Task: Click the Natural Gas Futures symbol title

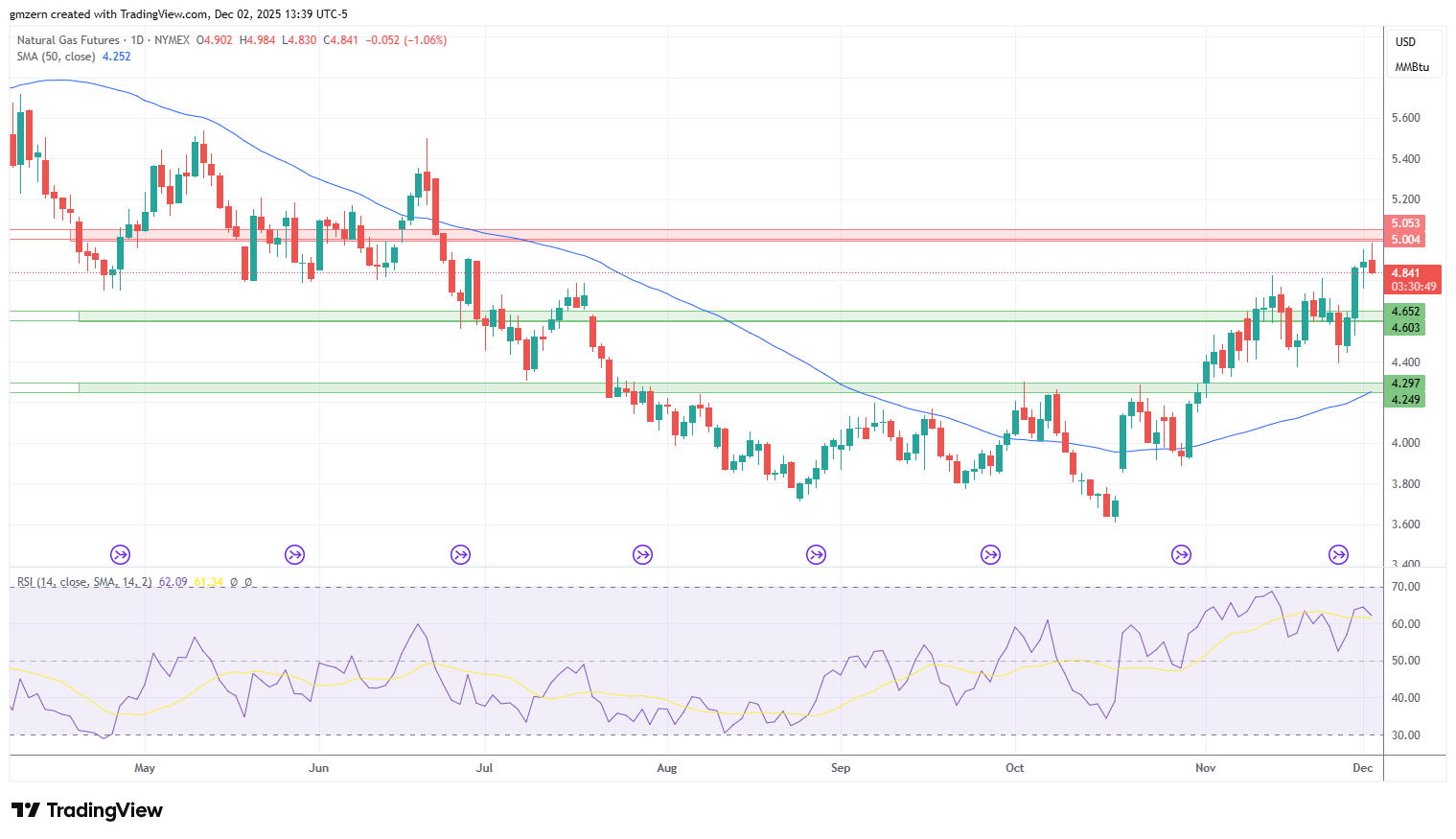Action: [x=68, y=40]
